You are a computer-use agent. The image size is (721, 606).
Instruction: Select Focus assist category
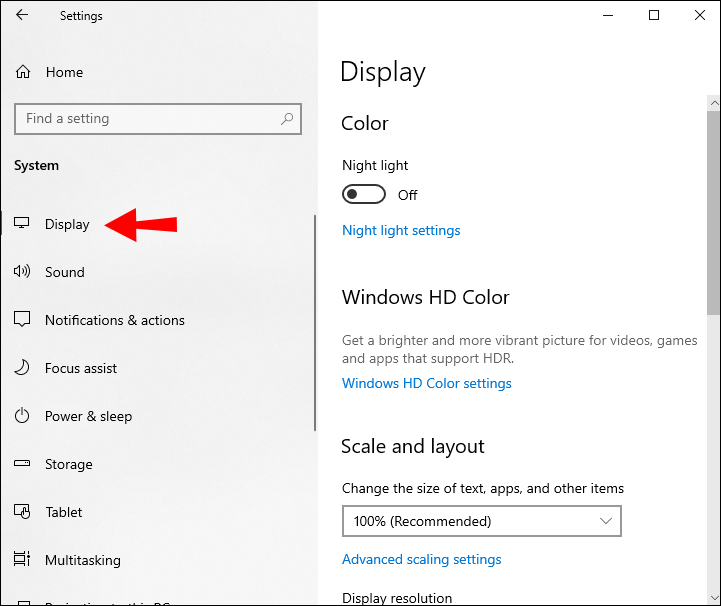(x=81, y=368)
